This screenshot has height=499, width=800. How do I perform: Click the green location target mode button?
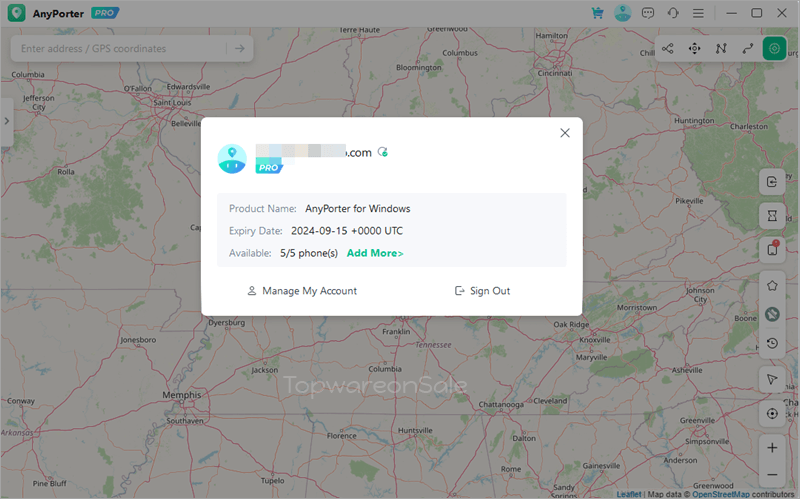(774, 48)
